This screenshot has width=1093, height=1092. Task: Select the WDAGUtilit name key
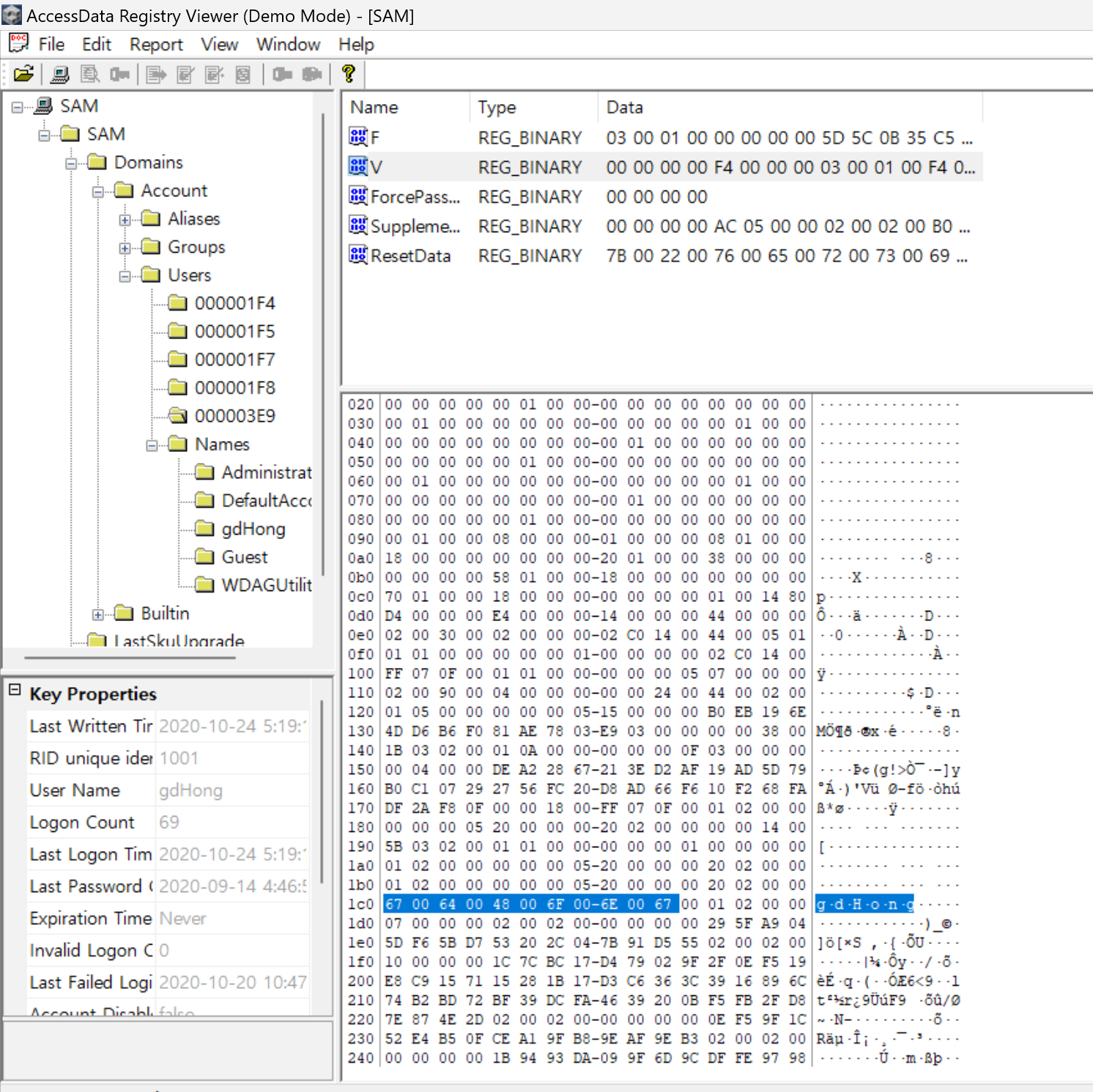(x=267, y=584)
